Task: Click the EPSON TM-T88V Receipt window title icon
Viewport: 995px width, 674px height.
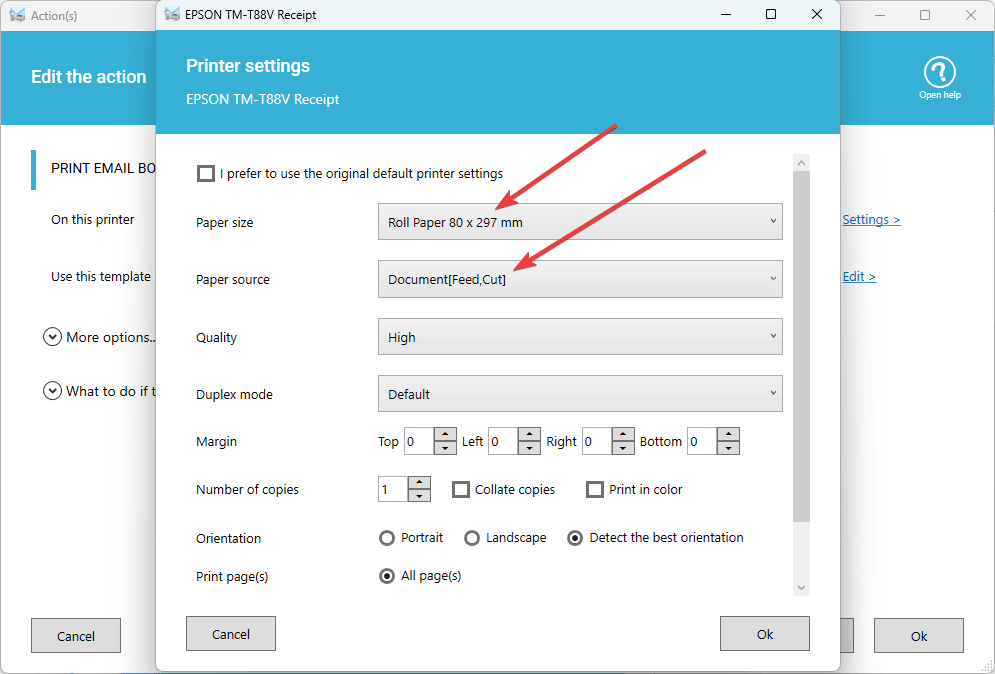Action: click(172, 15)
